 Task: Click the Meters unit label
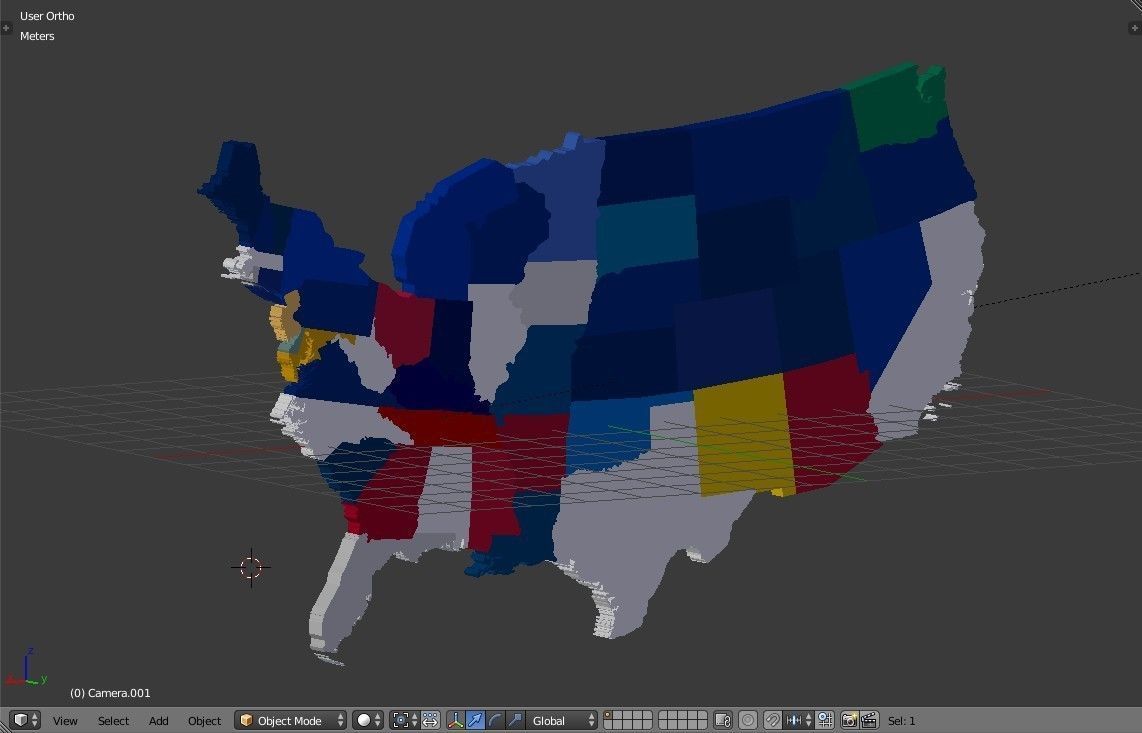37,36
